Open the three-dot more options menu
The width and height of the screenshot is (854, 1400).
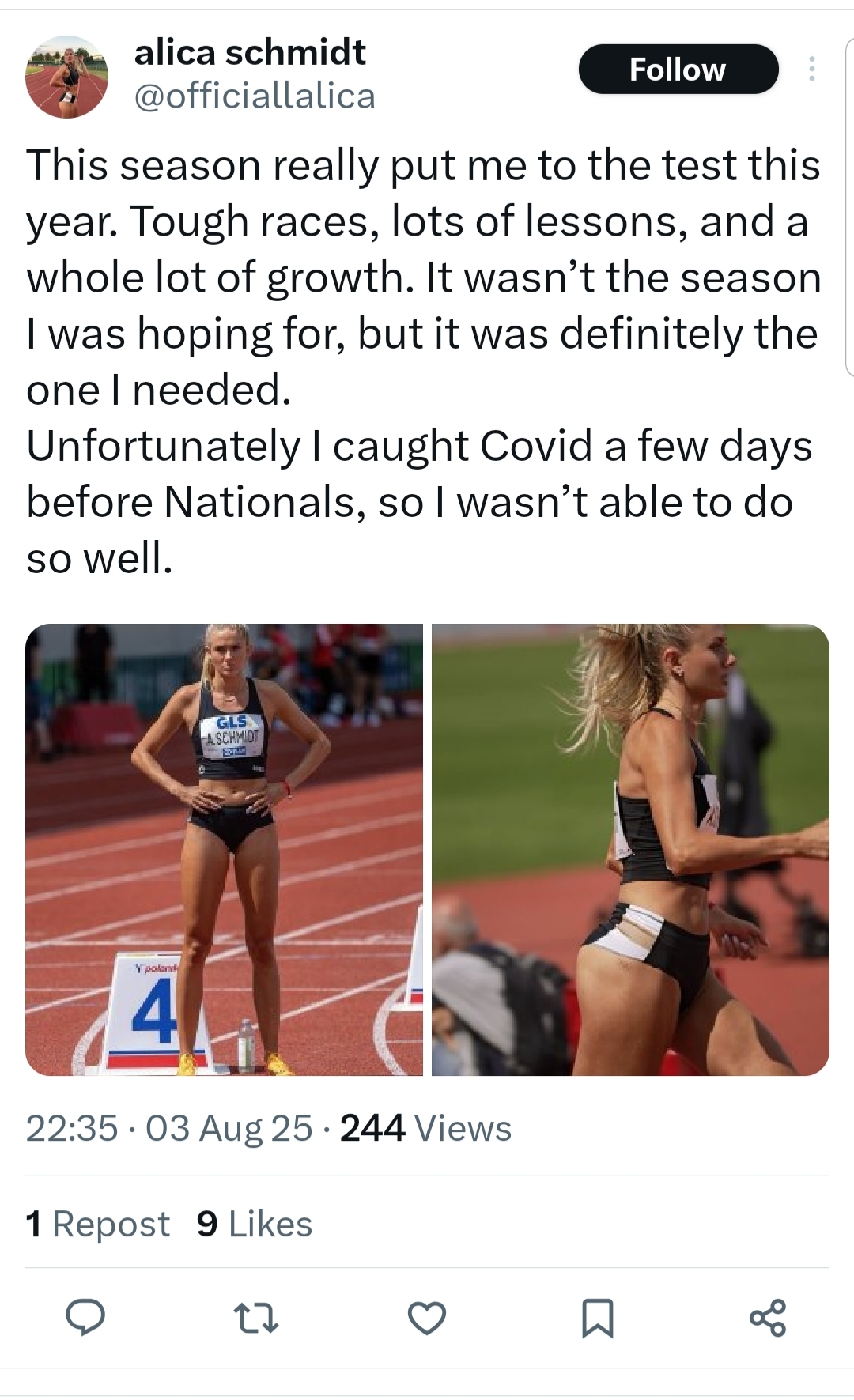coord(811,70)
